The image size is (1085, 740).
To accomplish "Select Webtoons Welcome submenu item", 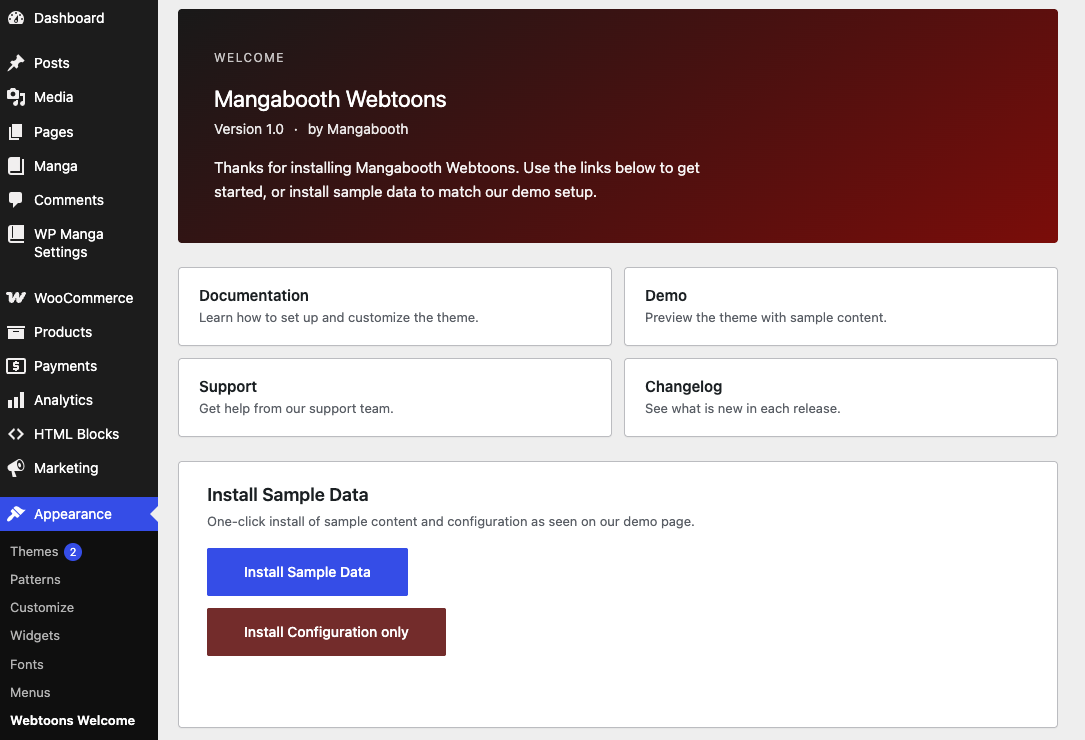I will point(73,721).
